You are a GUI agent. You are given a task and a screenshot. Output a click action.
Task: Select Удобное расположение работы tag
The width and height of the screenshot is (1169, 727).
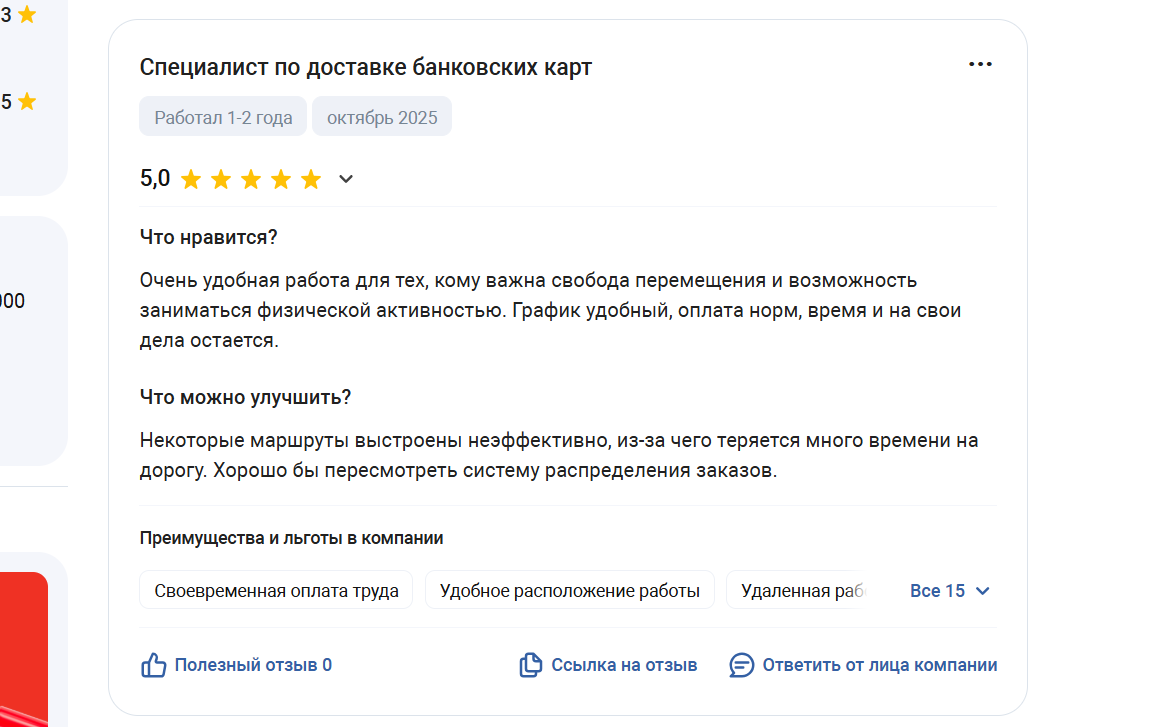click(x=569, y=590)
